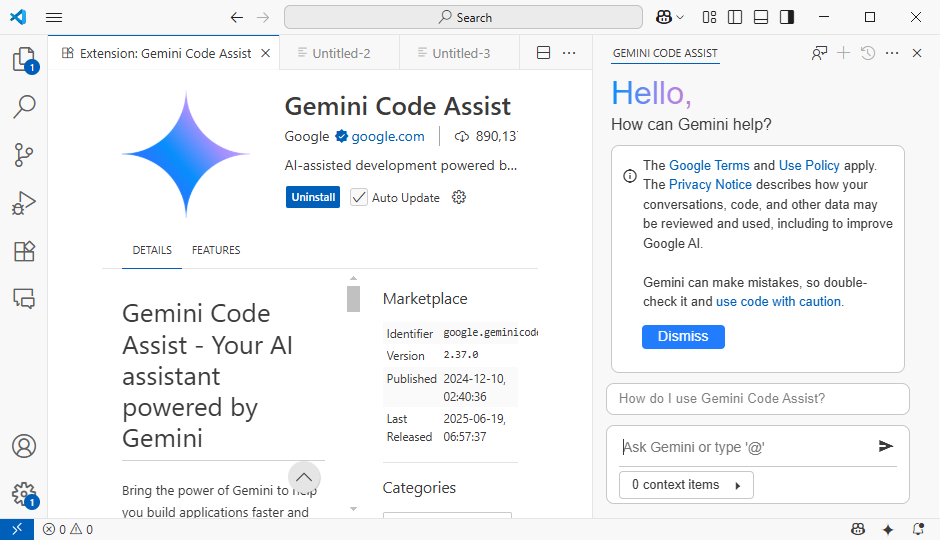Open the extension settings gear
Image resolution: width=940 pixels, height=540 pixels.
(459, 197)
